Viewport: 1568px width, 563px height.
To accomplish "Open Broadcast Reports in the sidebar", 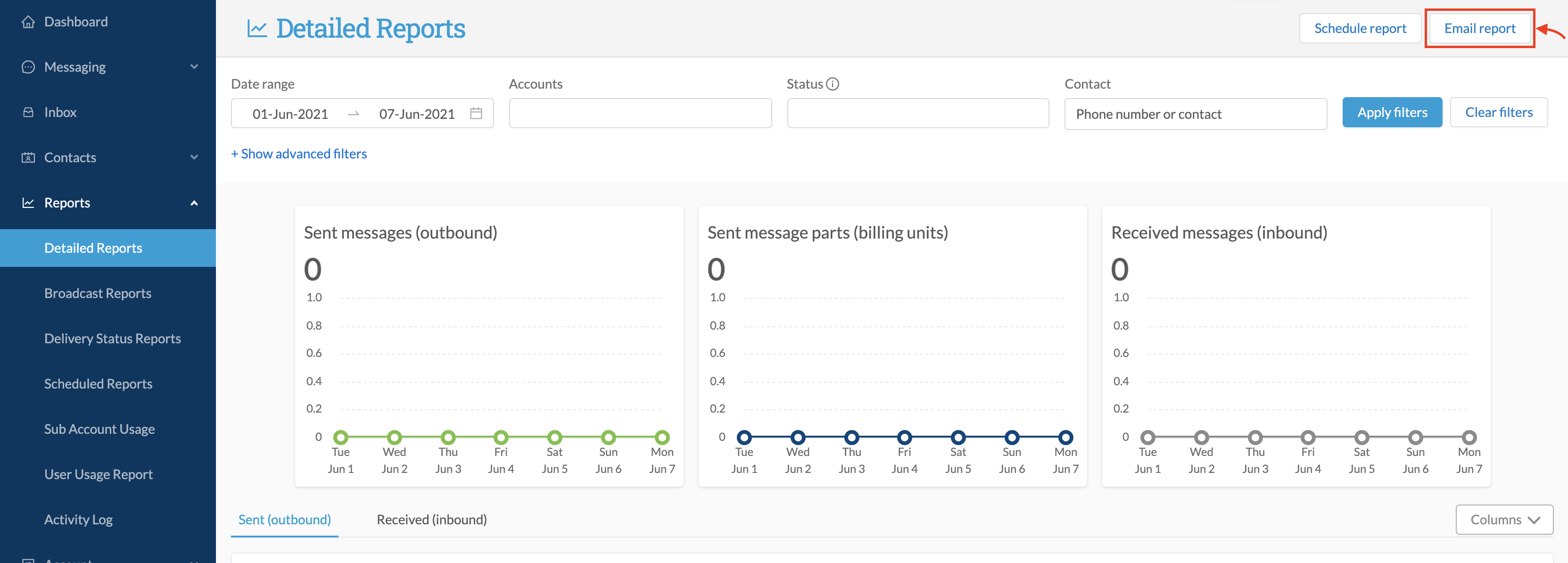I will (98, 293).
